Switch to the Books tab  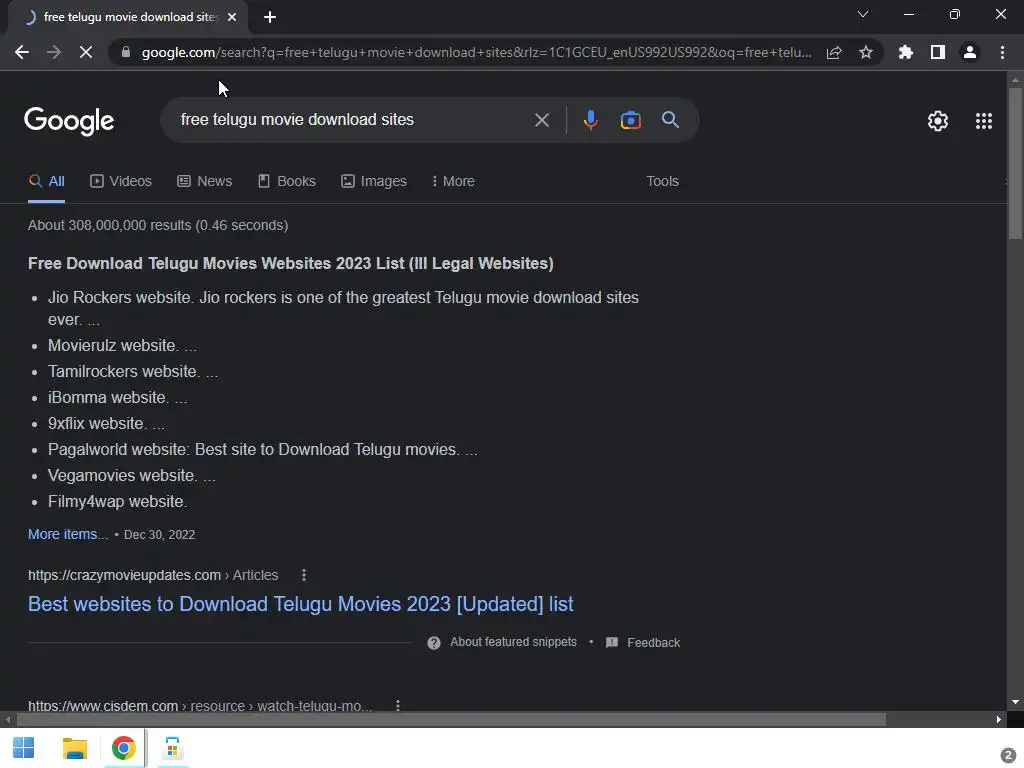tap(287, 182)
